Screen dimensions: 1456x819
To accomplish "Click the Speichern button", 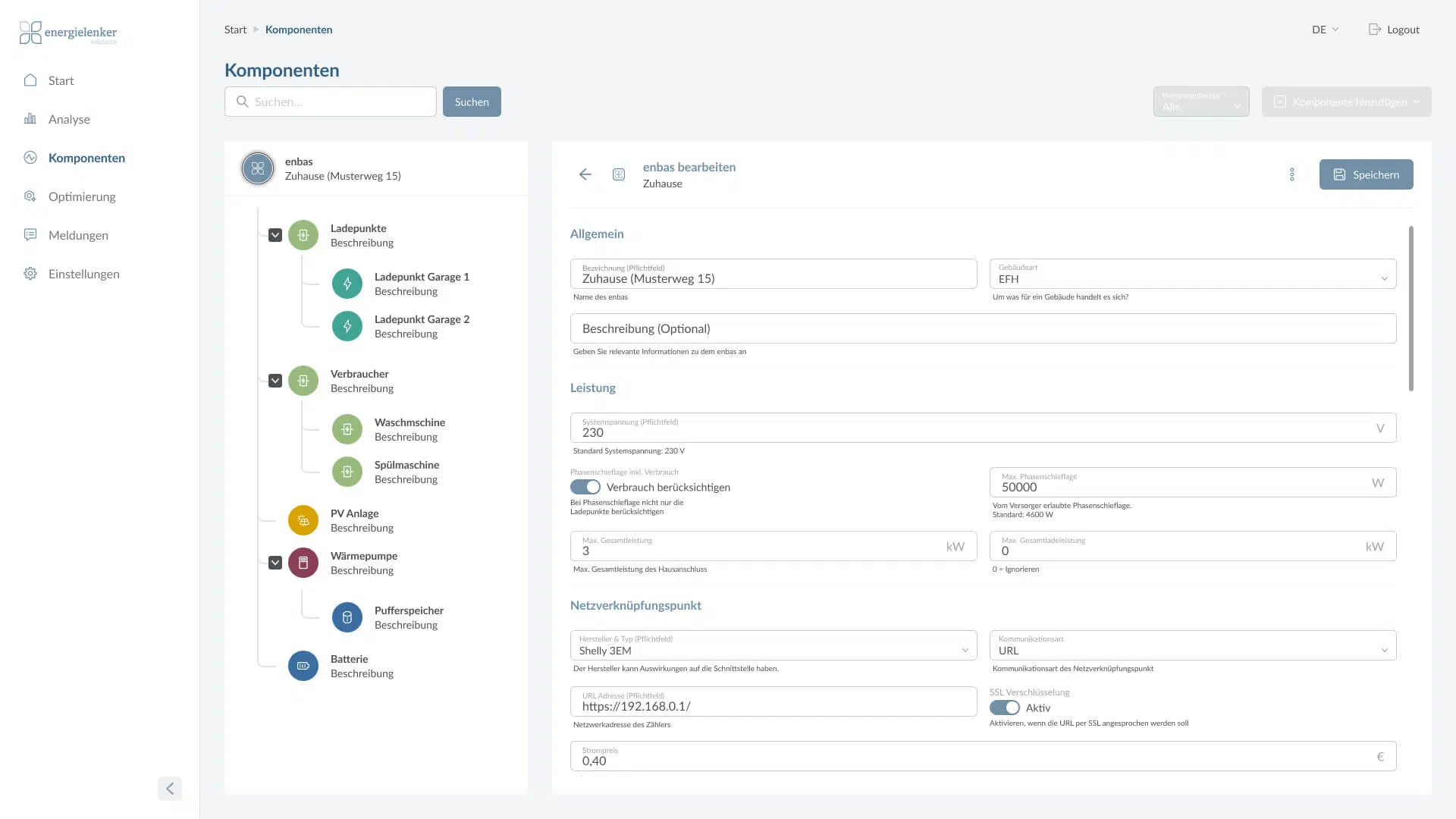I will (1366, 174).
